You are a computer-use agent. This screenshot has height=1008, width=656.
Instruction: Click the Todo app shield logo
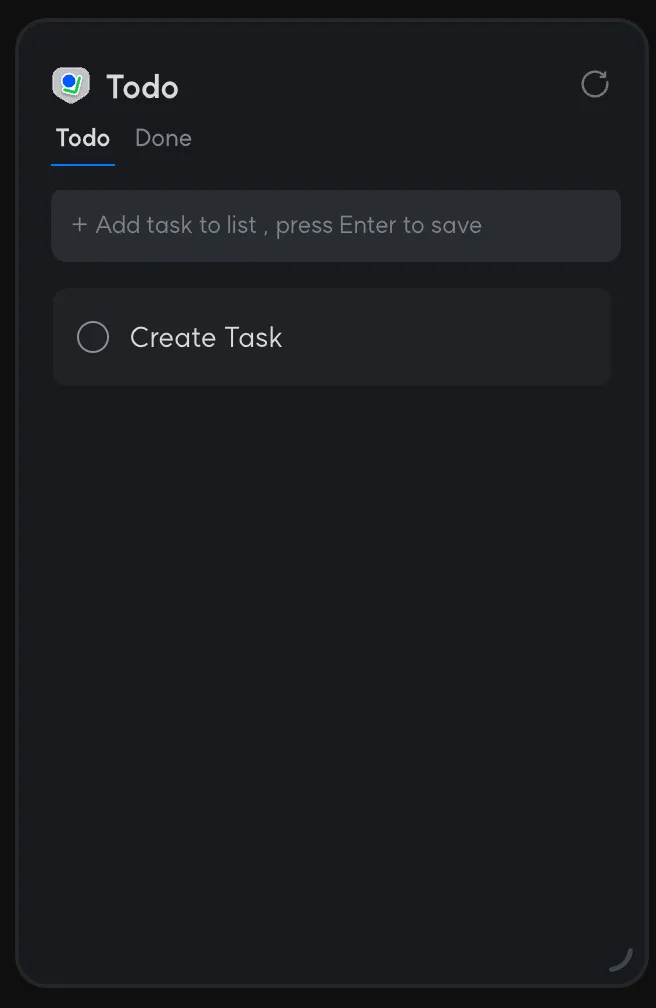tap(71, 86)
